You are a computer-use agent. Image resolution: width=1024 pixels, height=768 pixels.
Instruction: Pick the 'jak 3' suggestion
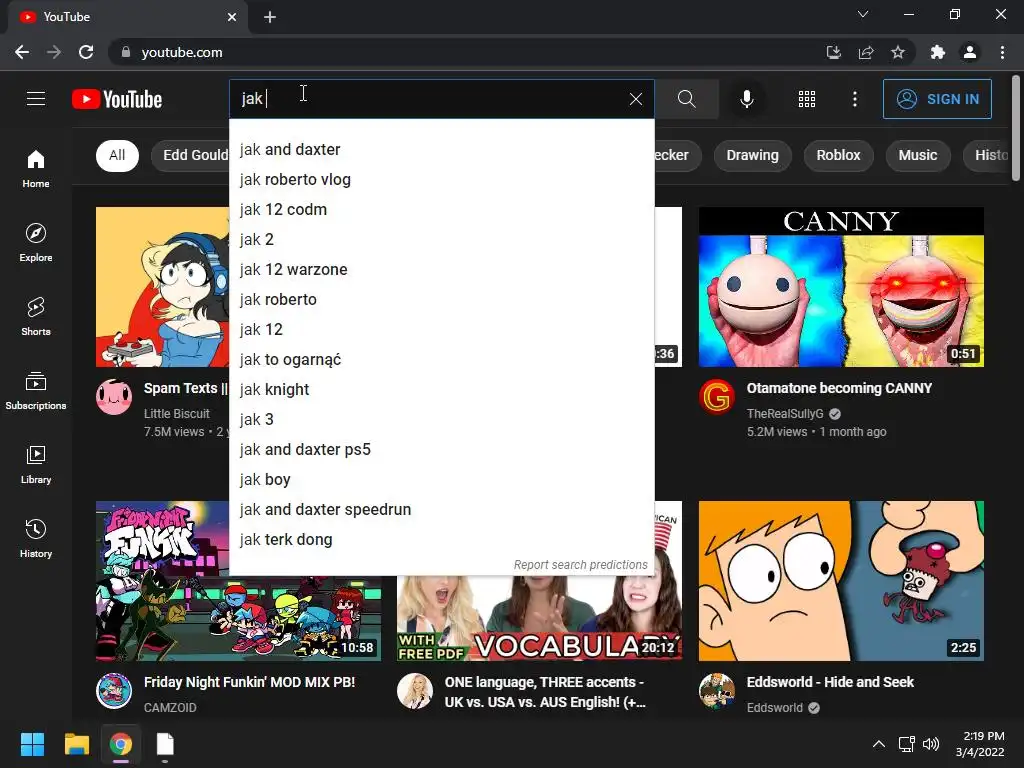click(441, 420)
